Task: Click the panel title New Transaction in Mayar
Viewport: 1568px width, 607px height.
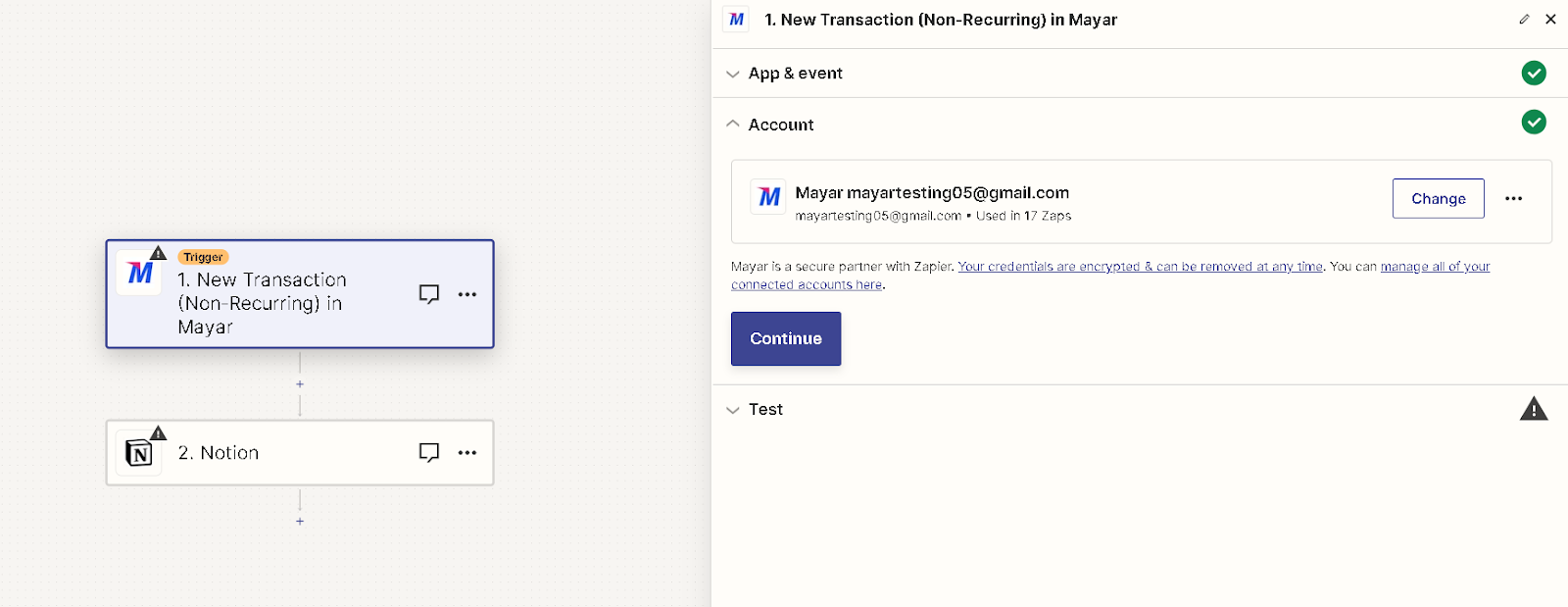Action: coord(941,20)
